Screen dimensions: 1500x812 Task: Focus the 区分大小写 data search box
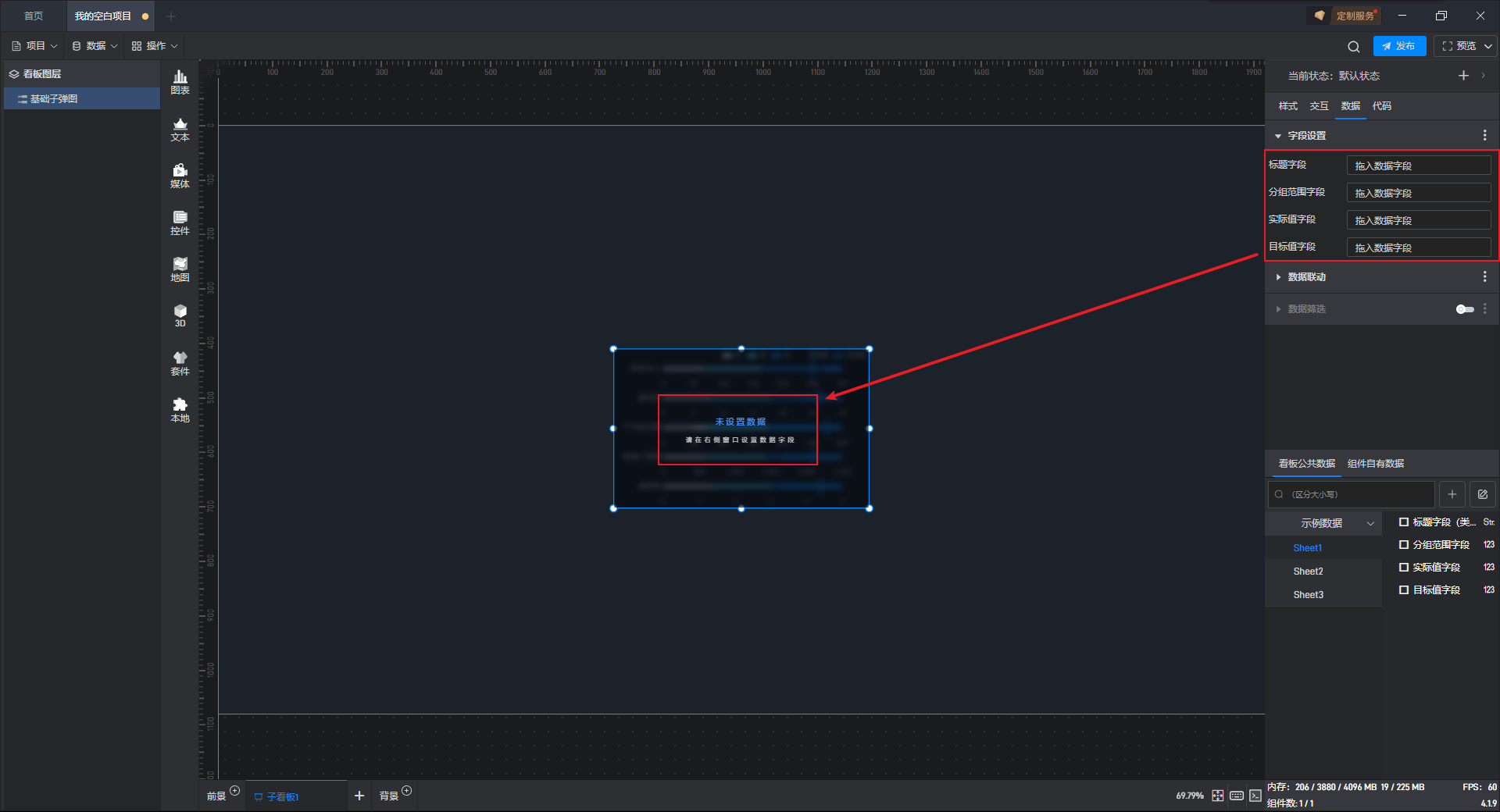point(1351,494)
